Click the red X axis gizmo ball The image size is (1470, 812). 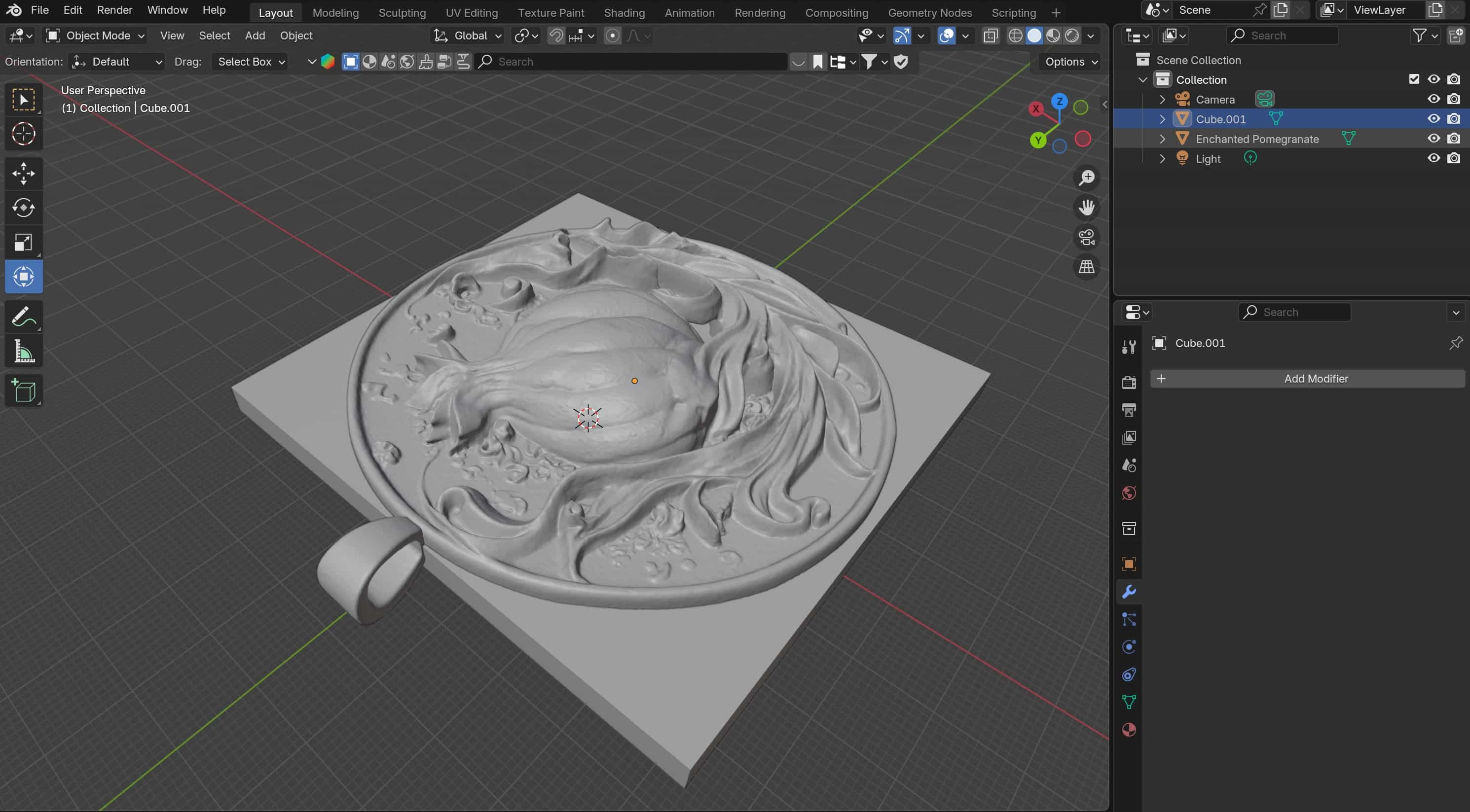tap(1036, 108)
